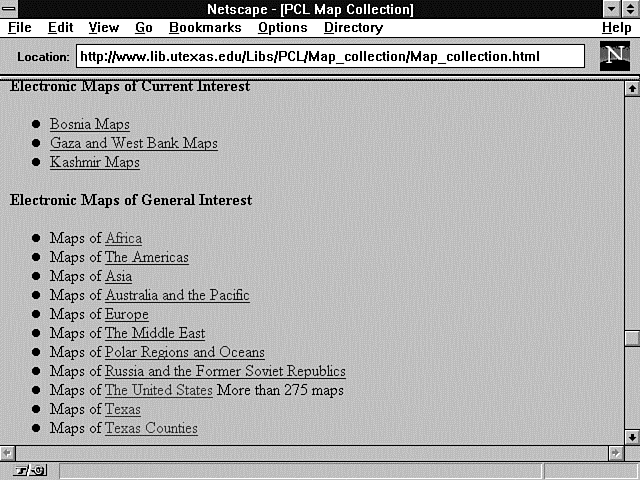Open the Directory menu
The image size is (640, 480).
point(353,28)
